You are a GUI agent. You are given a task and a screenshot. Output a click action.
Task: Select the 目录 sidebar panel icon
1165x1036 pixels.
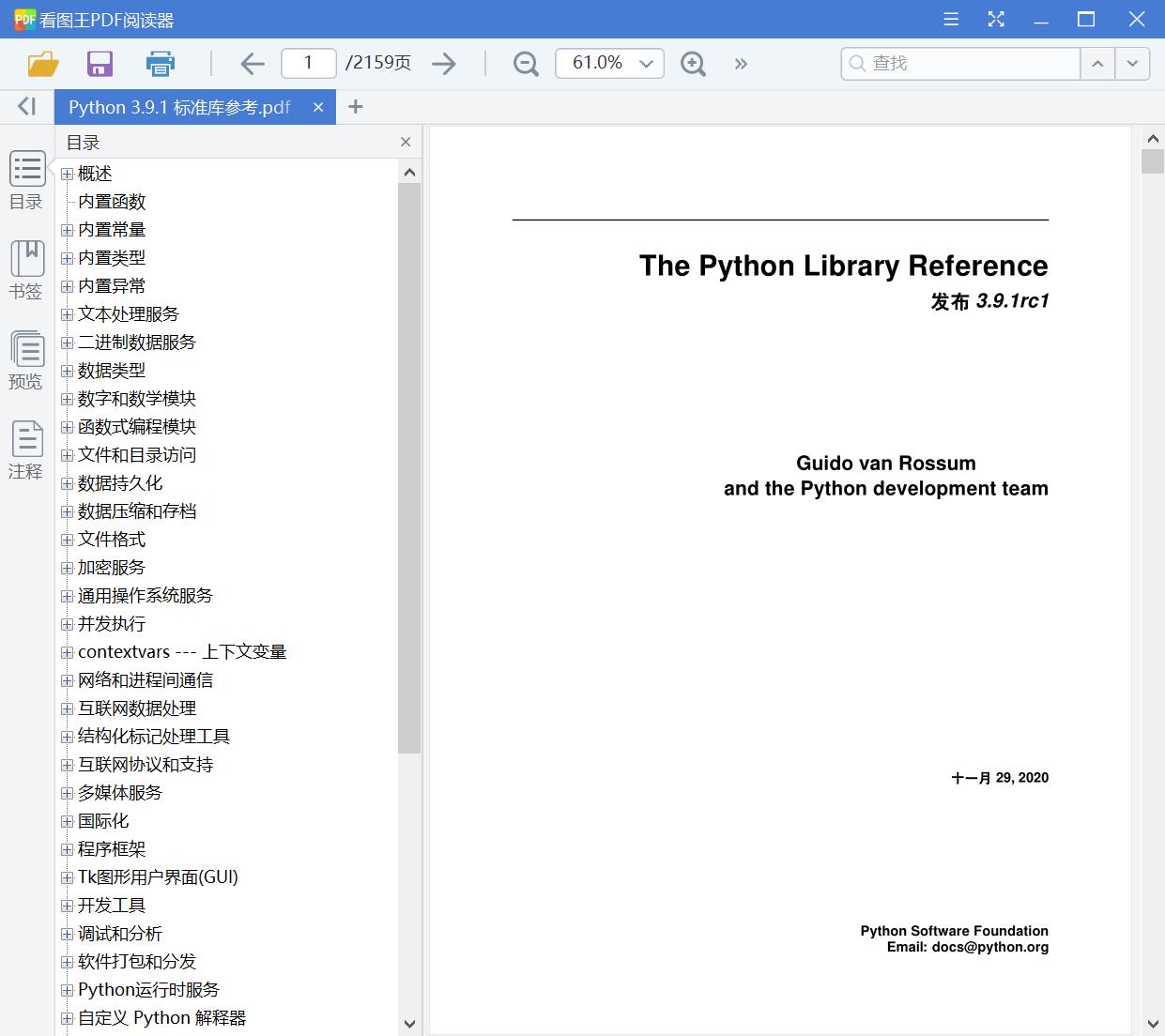tap(26, 180)
